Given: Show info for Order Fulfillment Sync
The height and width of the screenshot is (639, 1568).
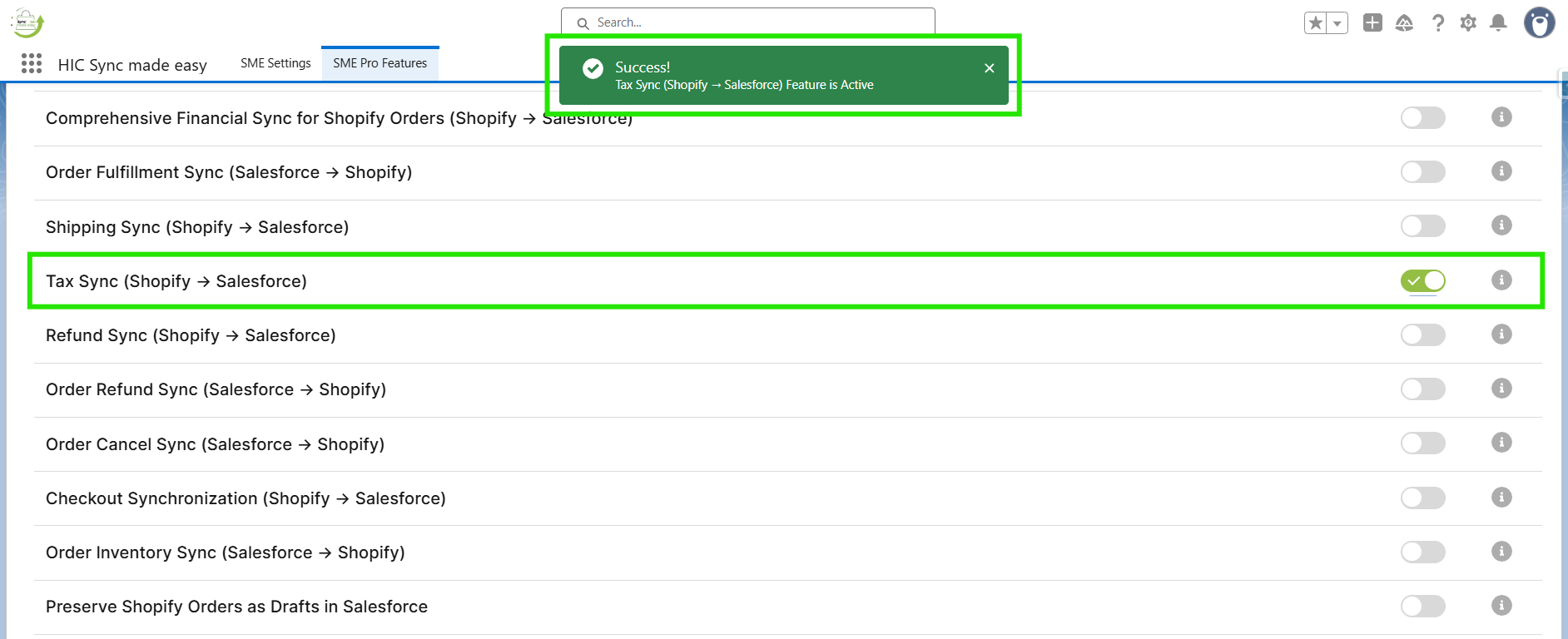Looking at the screenshot, I should pos(1501,171).
